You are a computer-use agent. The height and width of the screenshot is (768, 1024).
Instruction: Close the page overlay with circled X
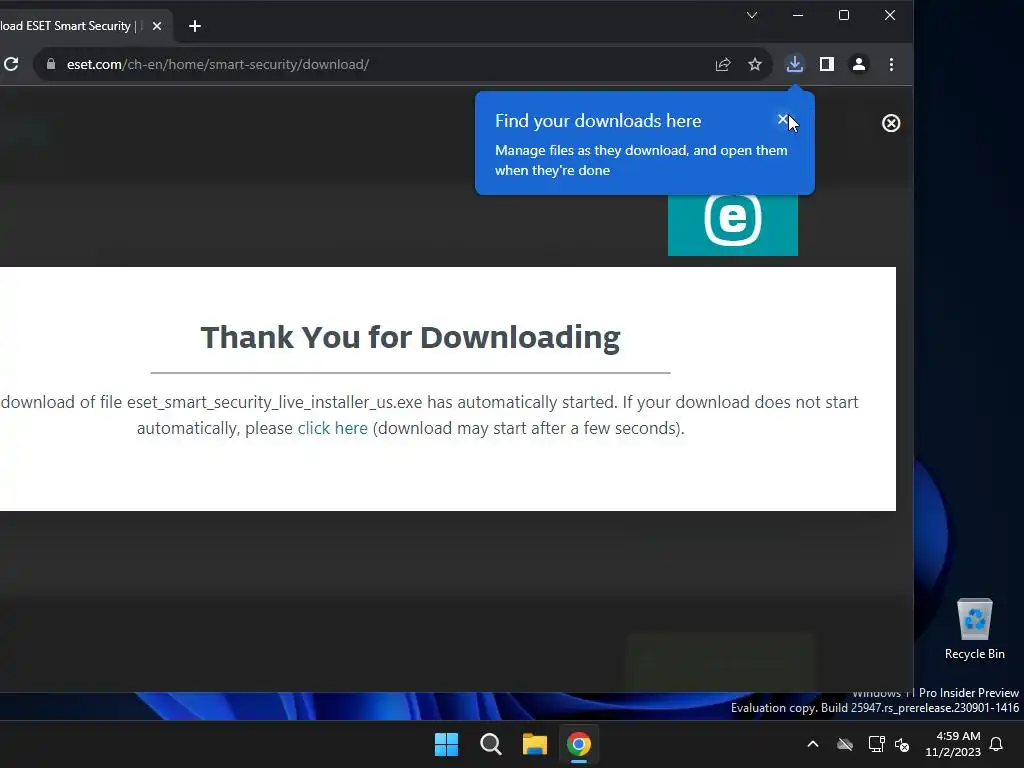coord(891,123)
